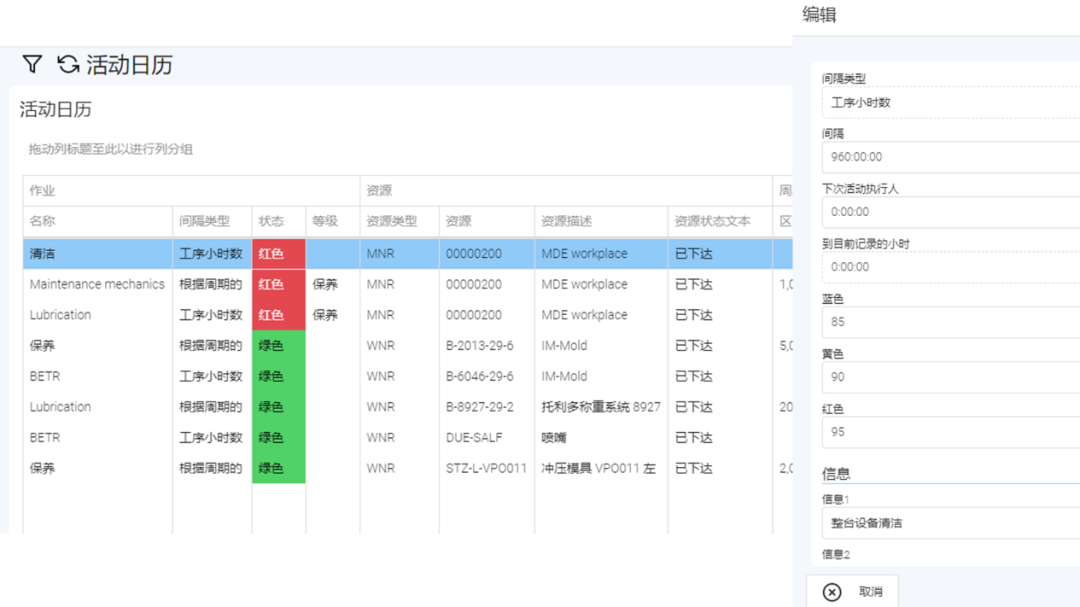Click the red 红色 status in 清洁 row
Screen dimensions: 1080x607
(x=278, y=254)
